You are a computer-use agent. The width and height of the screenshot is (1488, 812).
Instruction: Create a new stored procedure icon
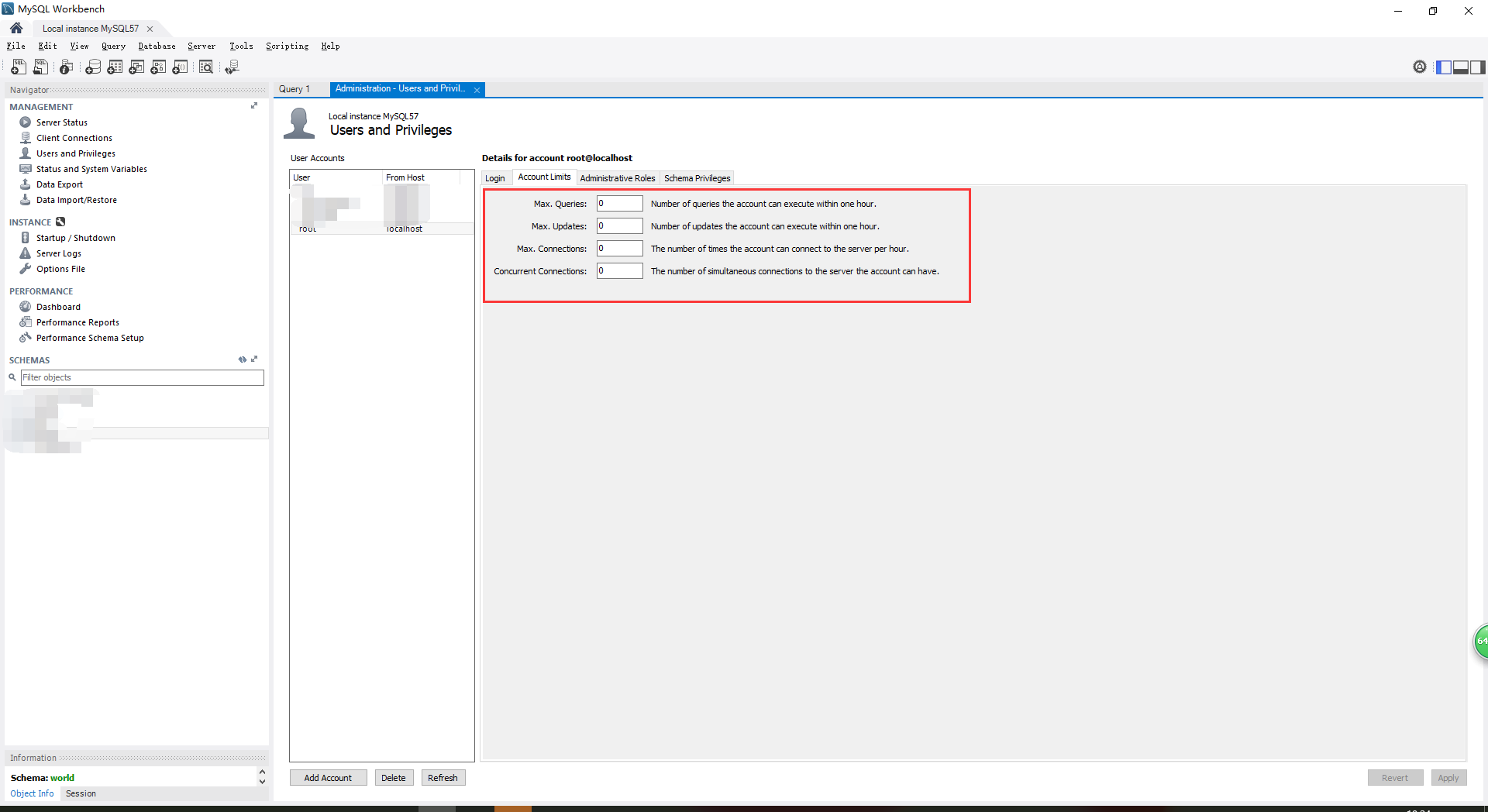point(158,67)
